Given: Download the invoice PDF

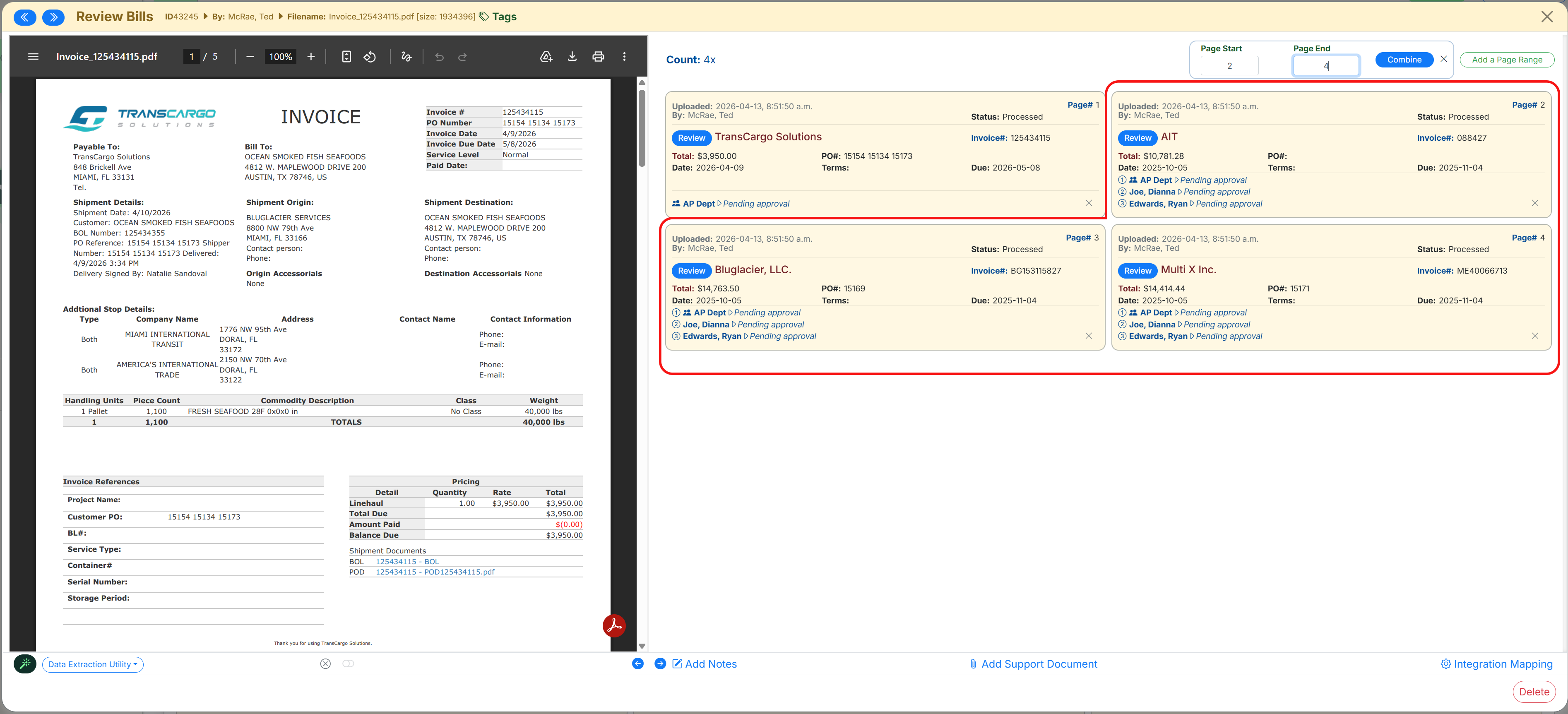Looking at the screenshot, I should (572, 57).
